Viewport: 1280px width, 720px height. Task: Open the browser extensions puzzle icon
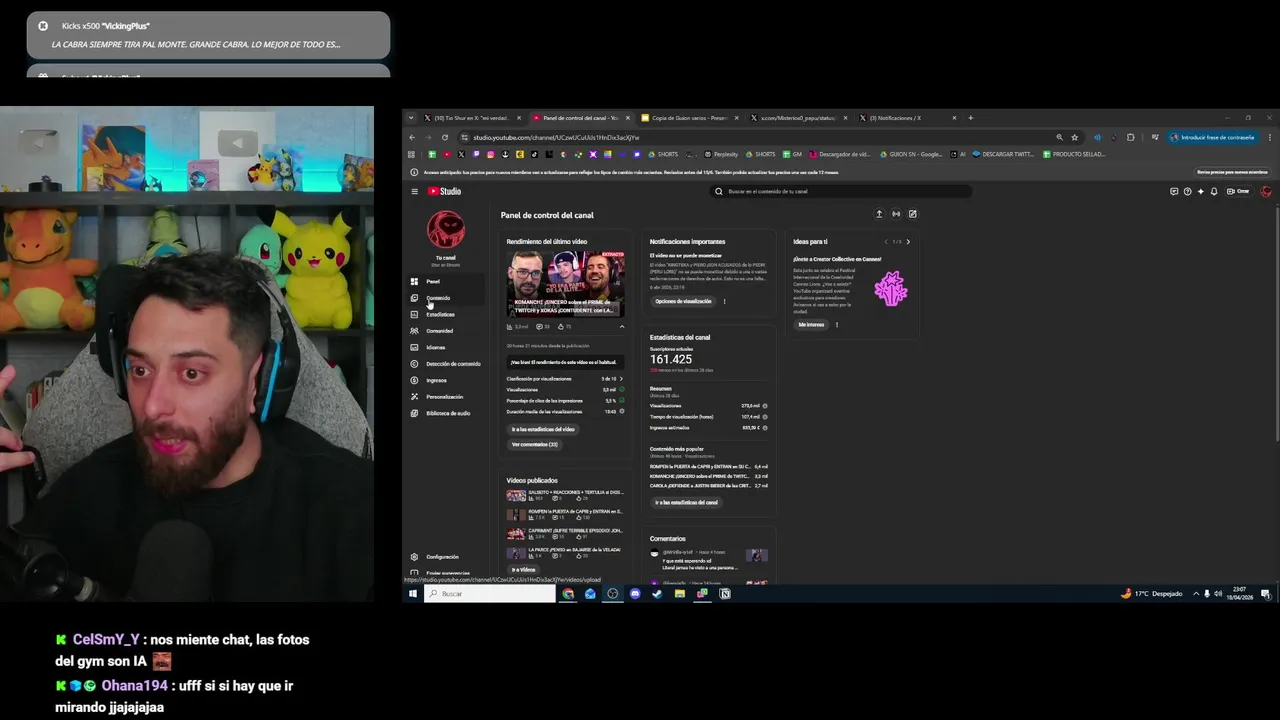pos(1131,137)
